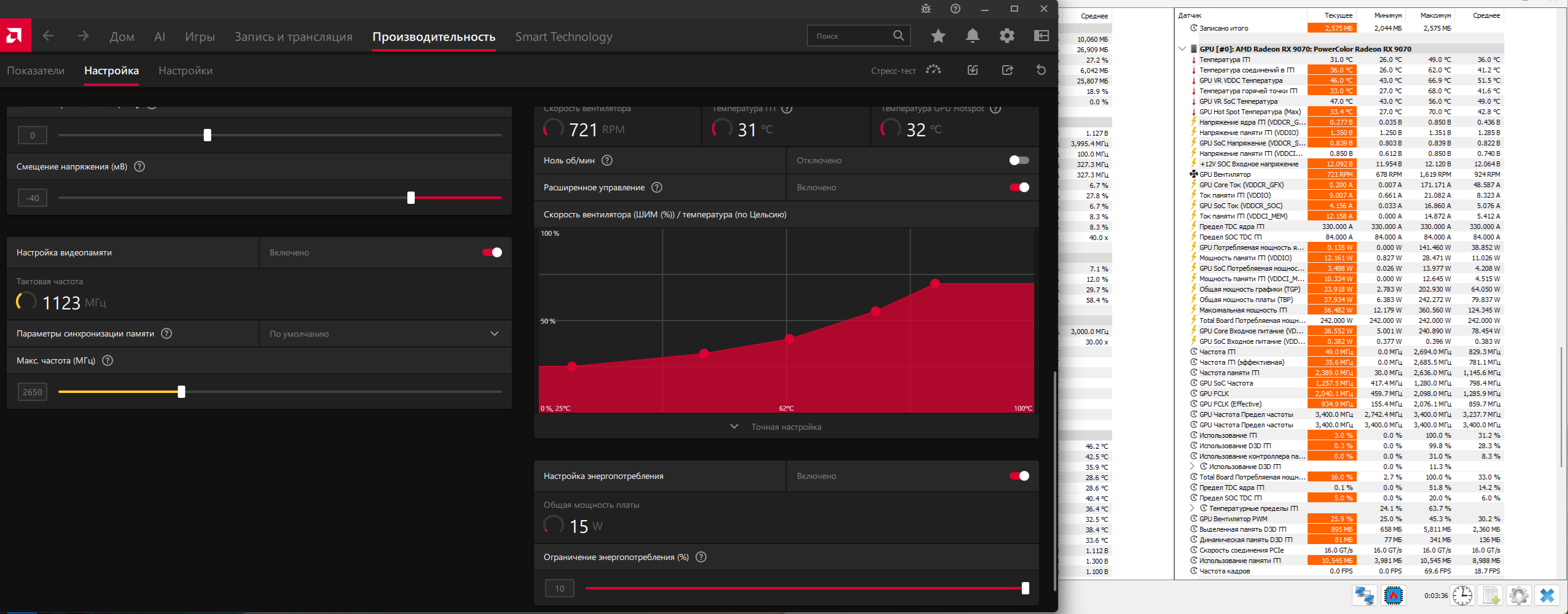Screen dimensions: 1568x614
Task: Open the Игры tab
Action: coord(200,37)
